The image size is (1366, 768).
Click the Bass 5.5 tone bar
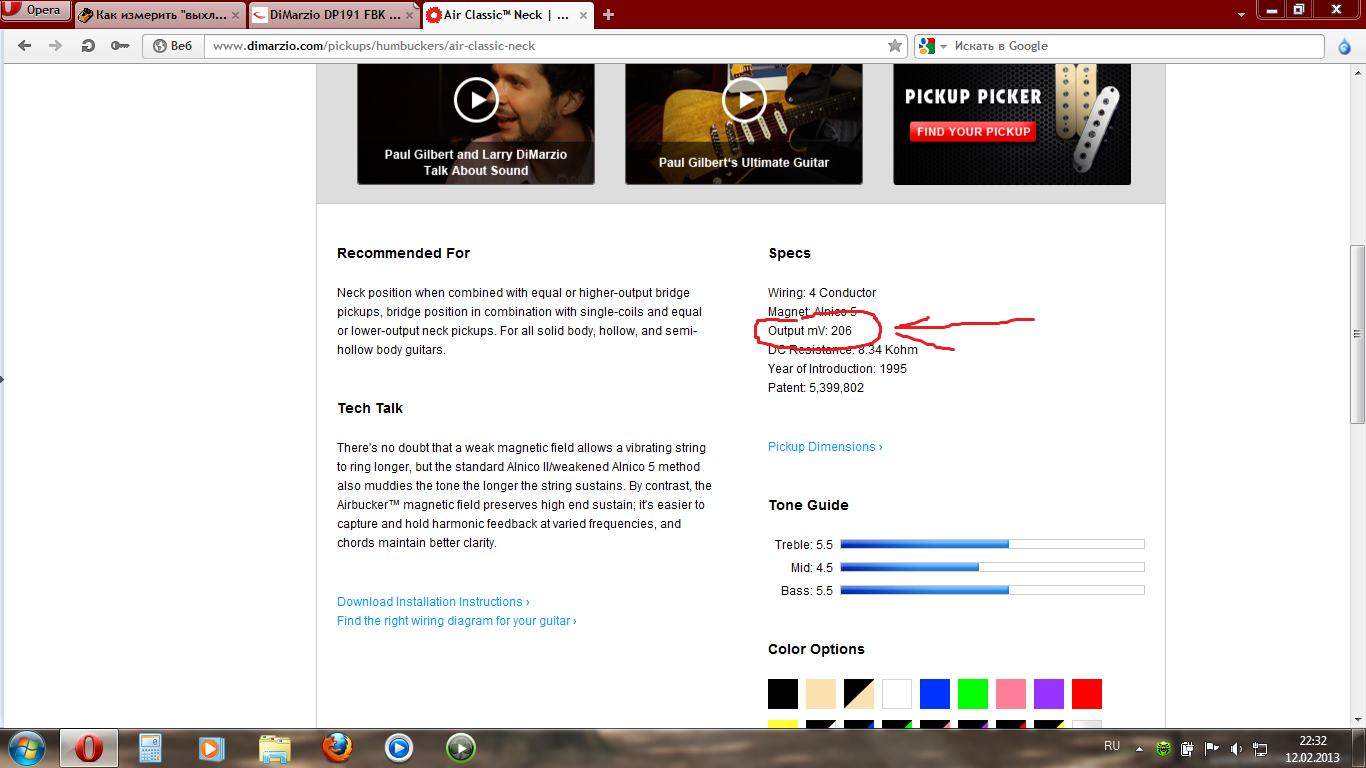[992, 590]
